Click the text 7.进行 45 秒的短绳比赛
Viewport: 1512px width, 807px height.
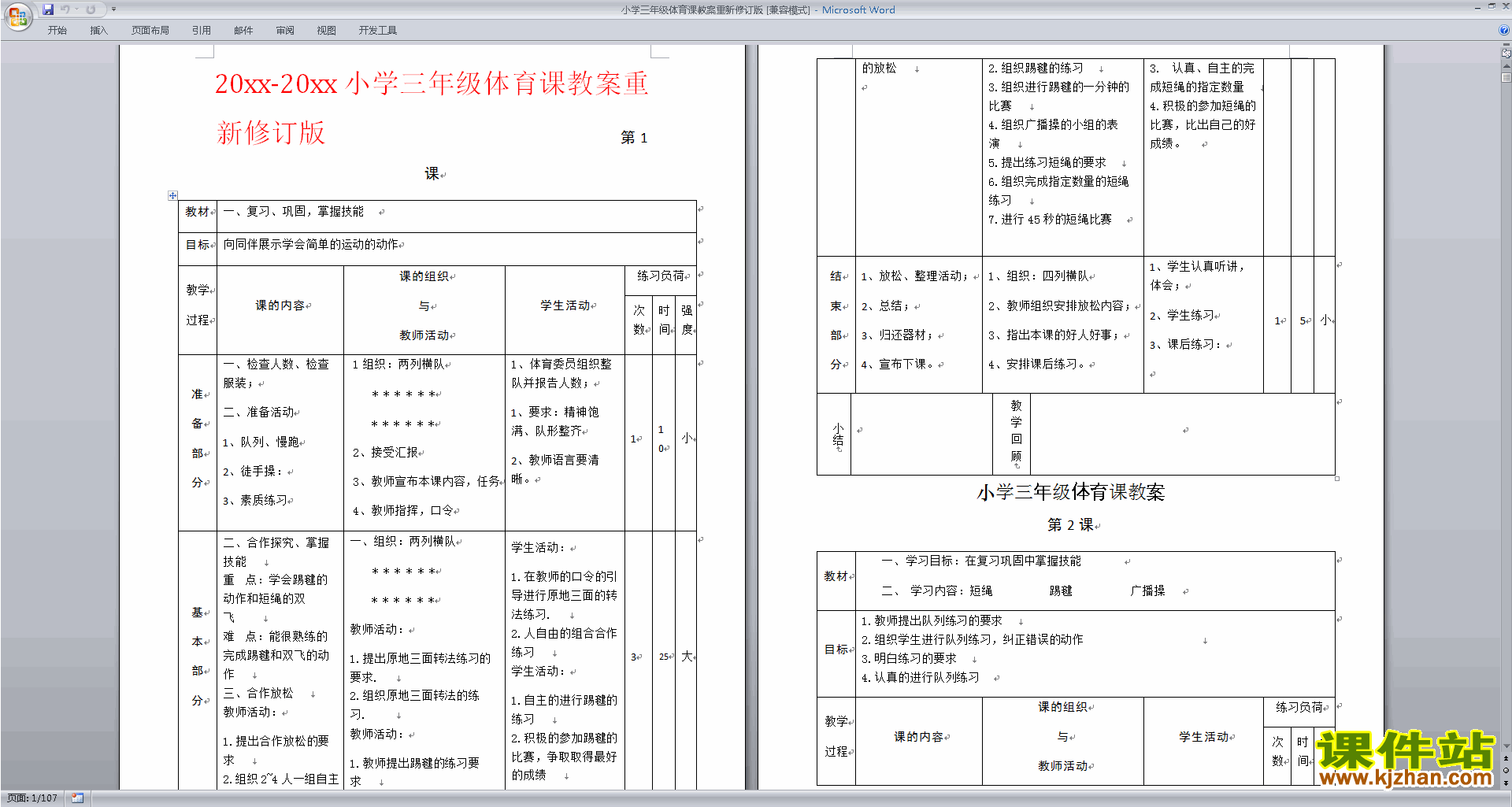point(1050,220)
